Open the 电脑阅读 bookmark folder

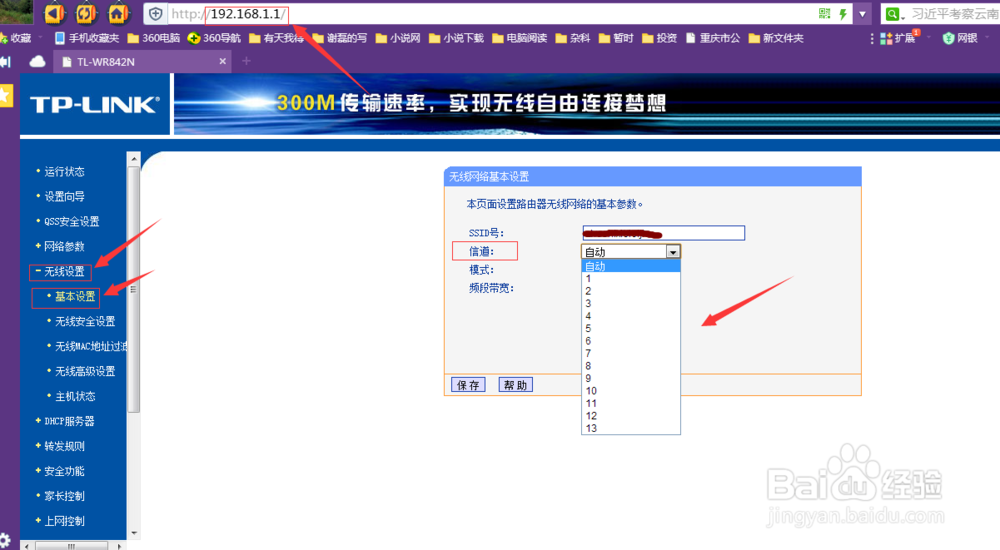tap(520, 38)
